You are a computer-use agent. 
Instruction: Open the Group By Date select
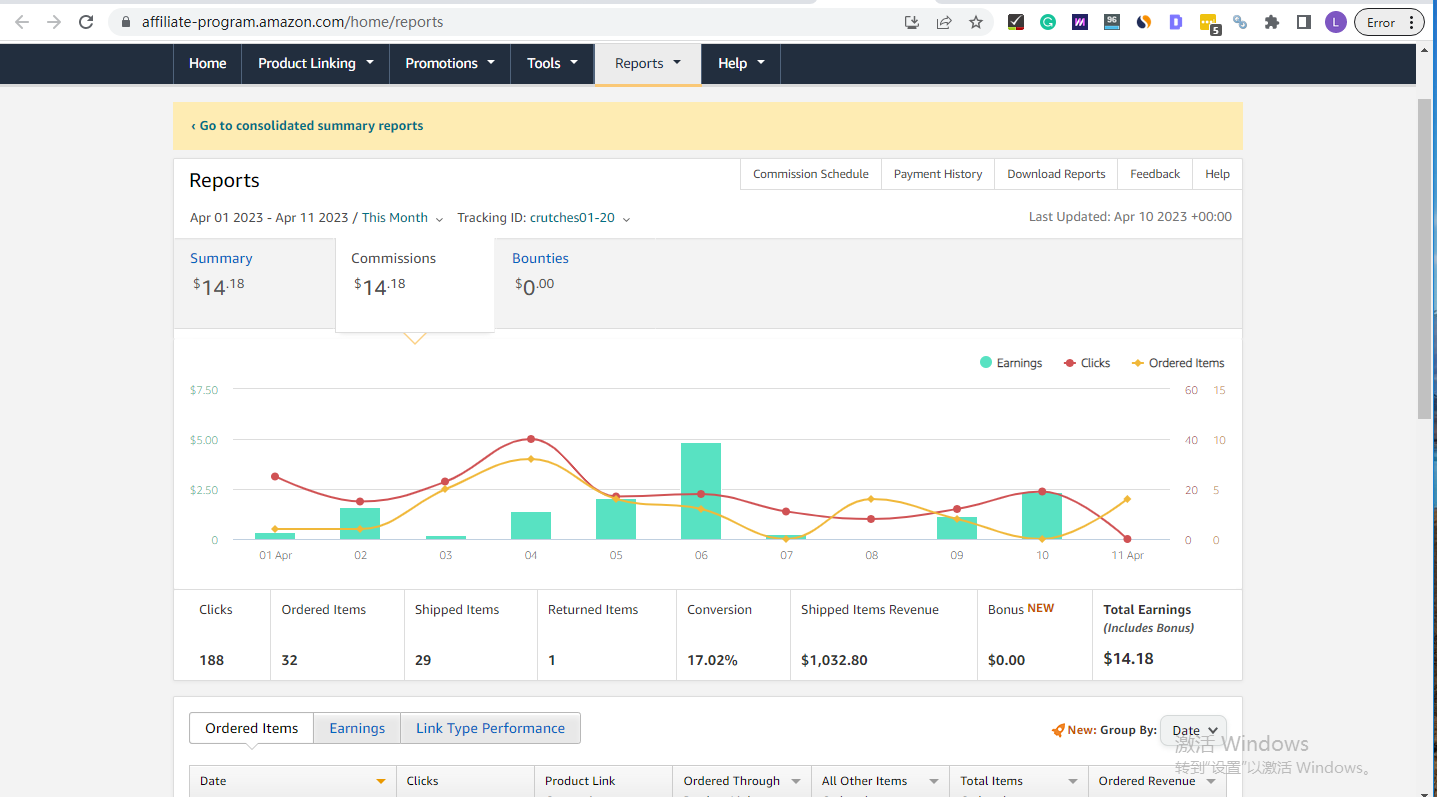pyautogui.click(x=1193, y=730)
